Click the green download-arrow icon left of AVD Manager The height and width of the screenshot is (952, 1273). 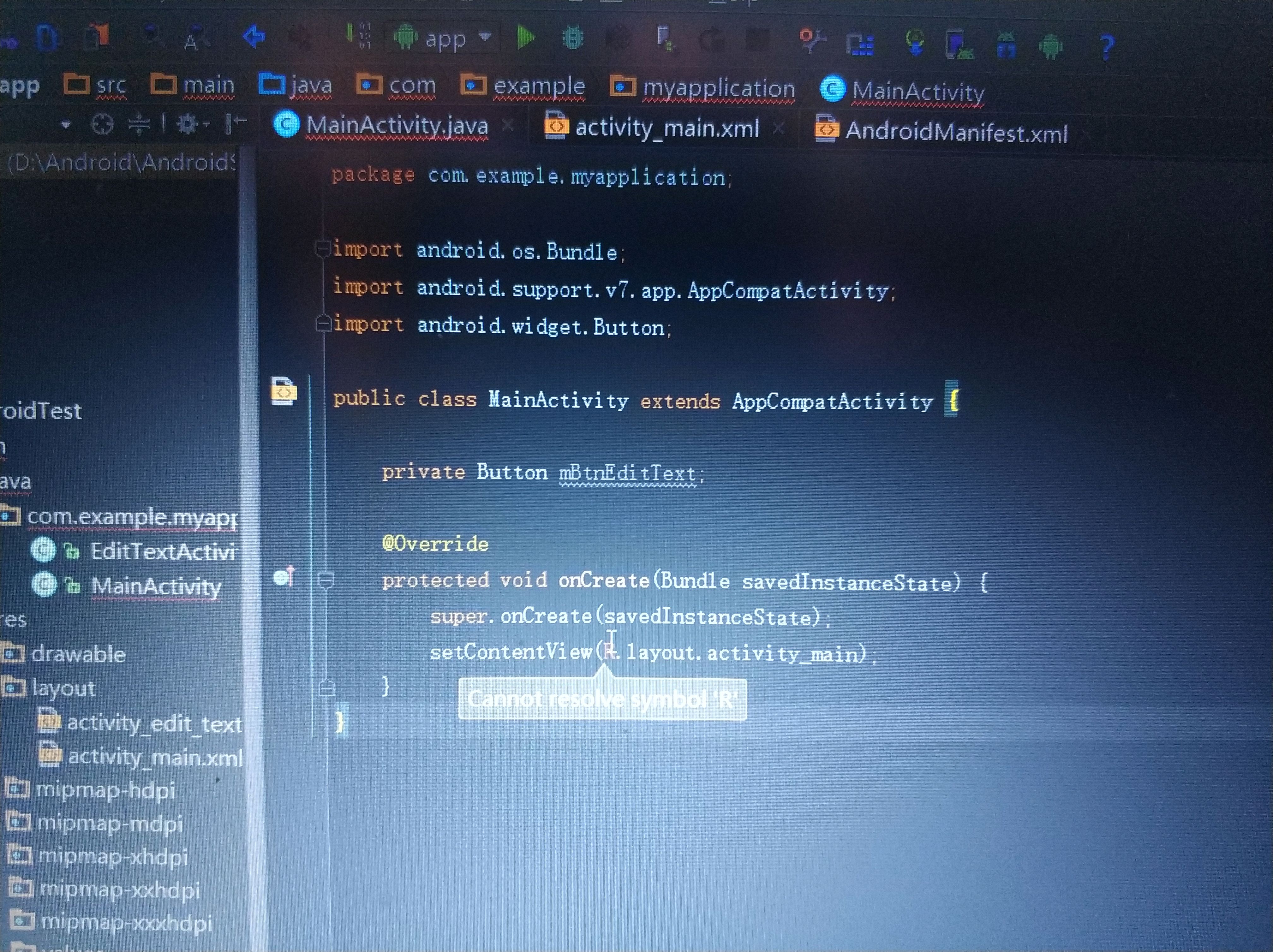914,43
